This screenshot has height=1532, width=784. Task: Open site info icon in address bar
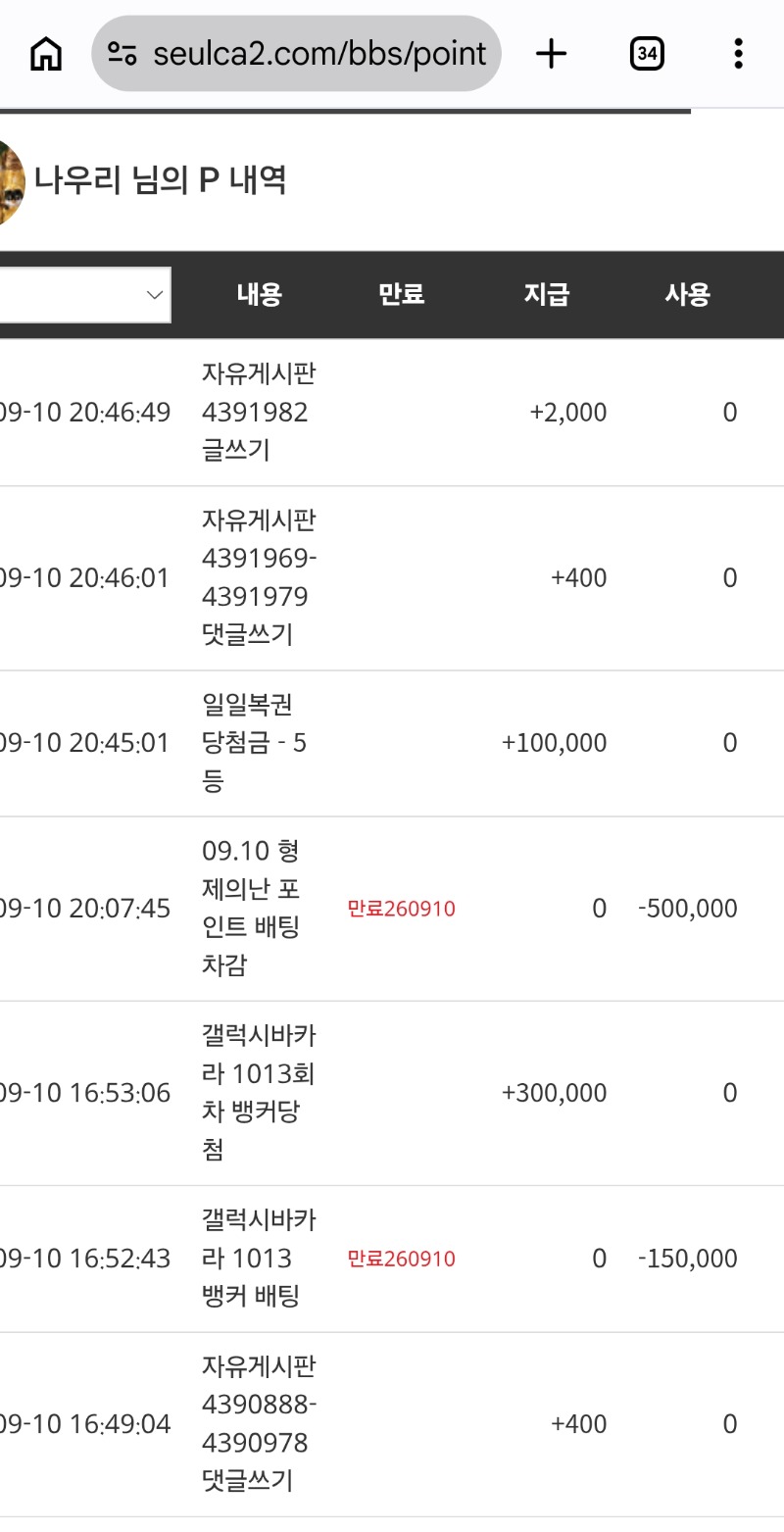[122, 54]
